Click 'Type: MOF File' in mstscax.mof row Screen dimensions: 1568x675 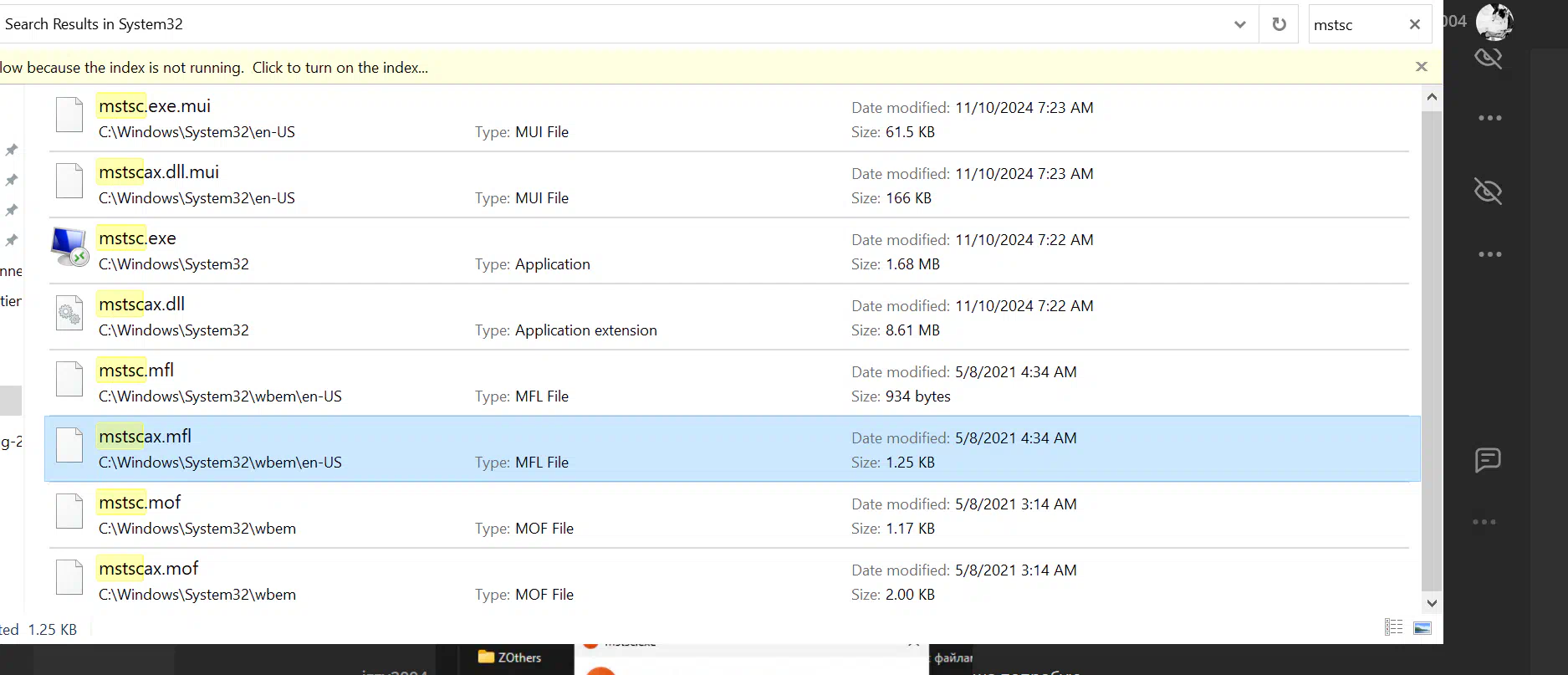click(x=524, y=595)
